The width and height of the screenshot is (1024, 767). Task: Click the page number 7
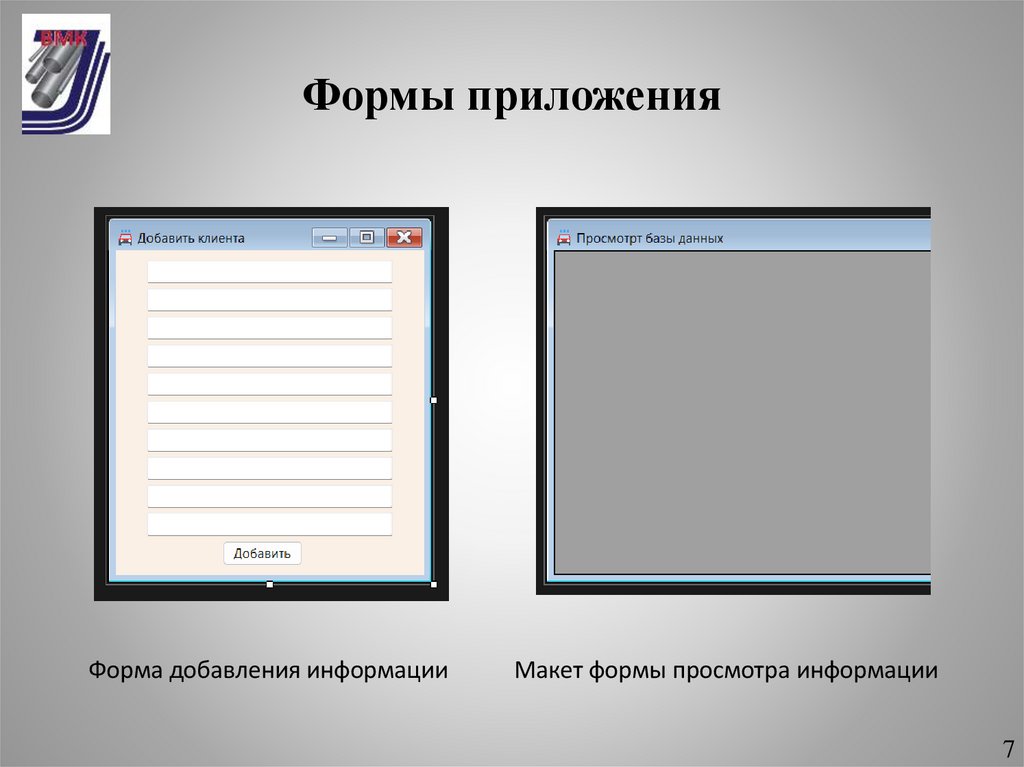click(1008, 748)
